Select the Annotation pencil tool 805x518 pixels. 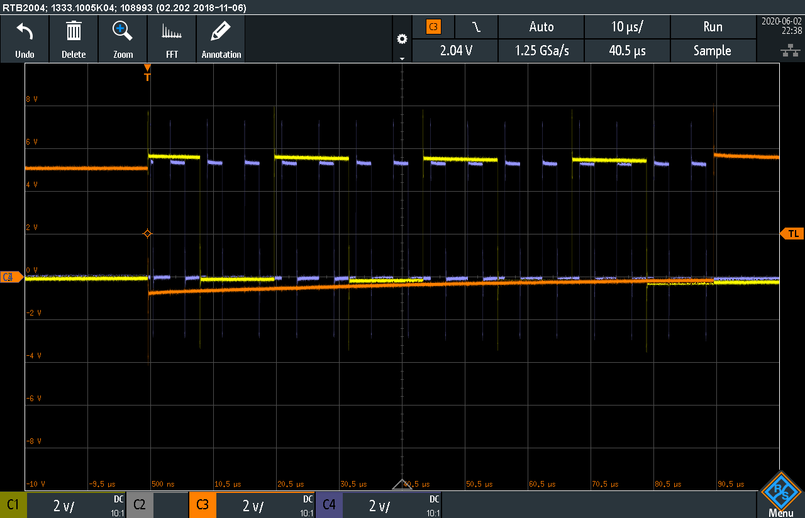pyautogui.click(x=221, y=39)
